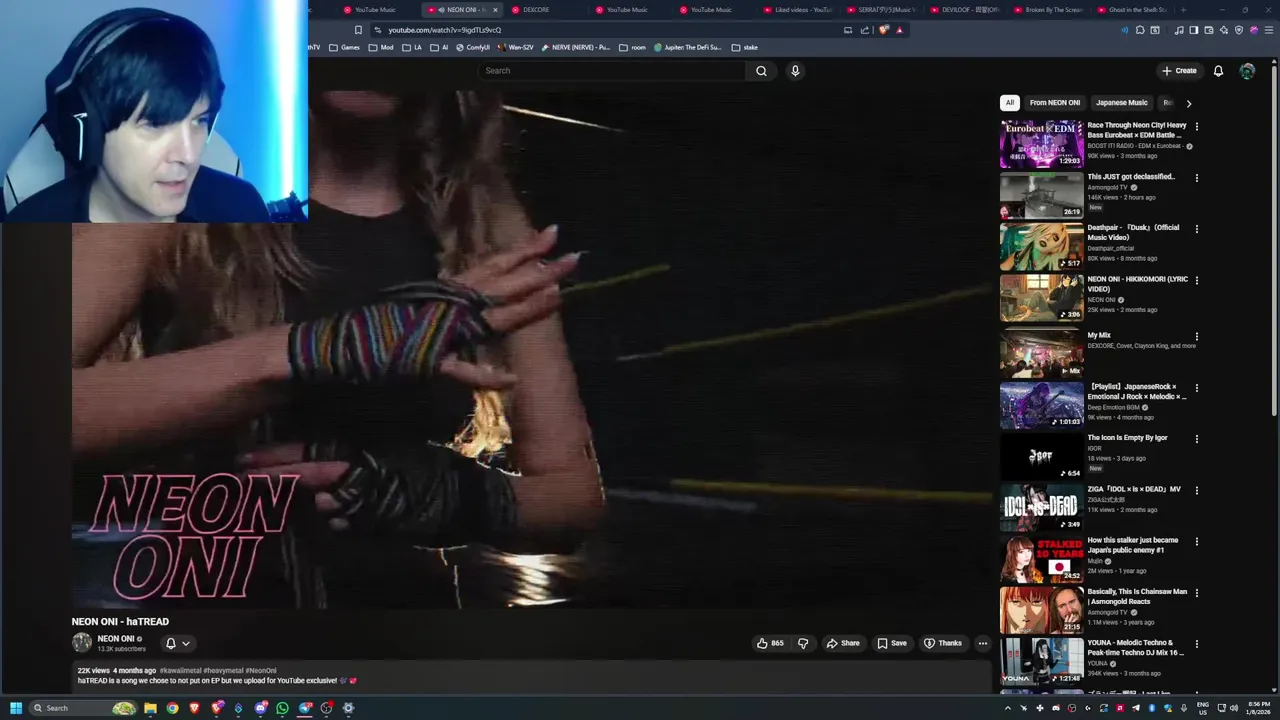
Task: Like the video with 865 likes
Action: coord(769,643)
